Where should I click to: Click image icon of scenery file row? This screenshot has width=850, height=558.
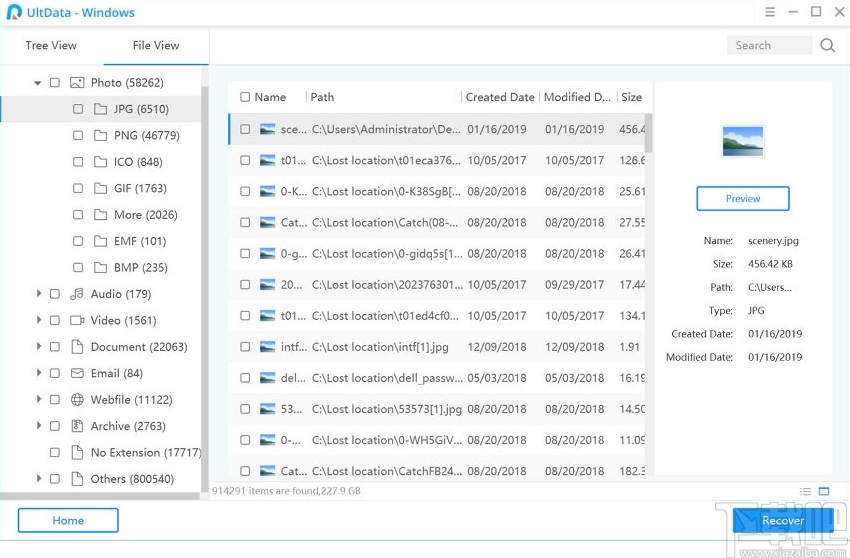coord(267,129)
